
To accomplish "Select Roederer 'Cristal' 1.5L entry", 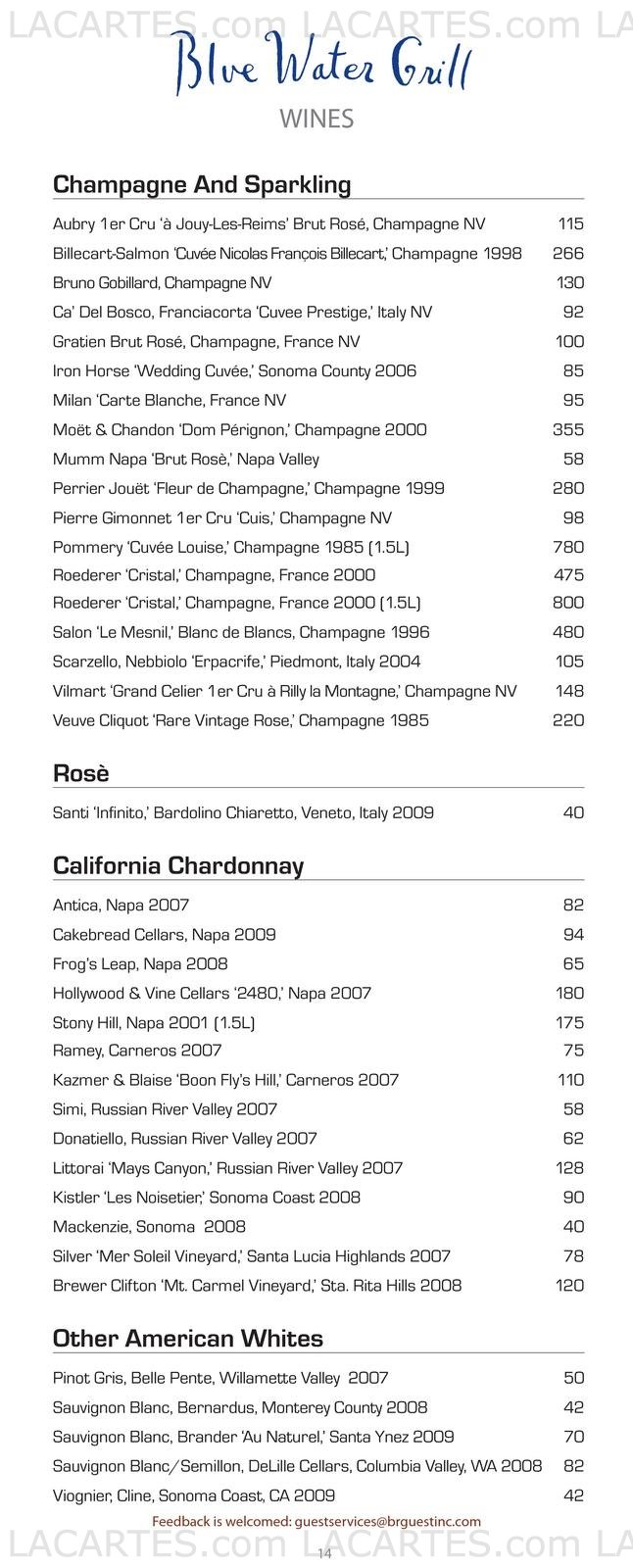I will coord(318,603).
